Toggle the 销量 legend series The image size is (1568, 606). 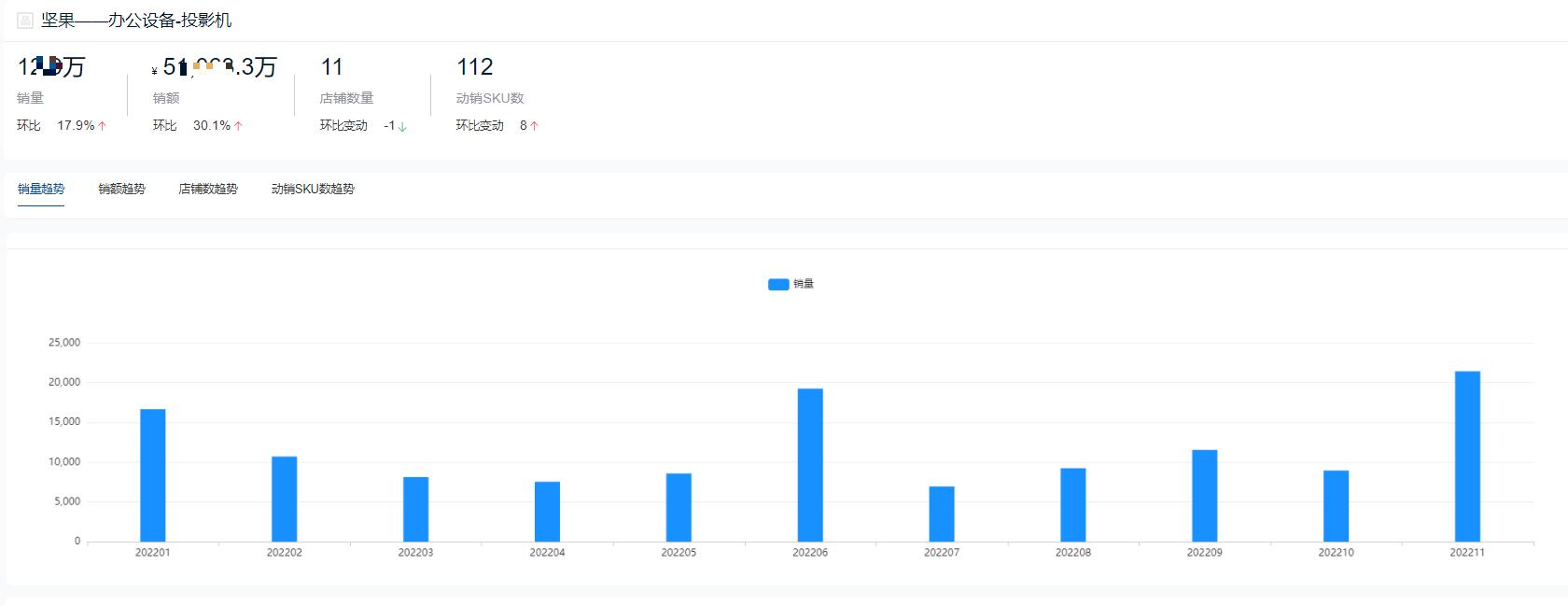pyautogui.click(x=791, y=284)
